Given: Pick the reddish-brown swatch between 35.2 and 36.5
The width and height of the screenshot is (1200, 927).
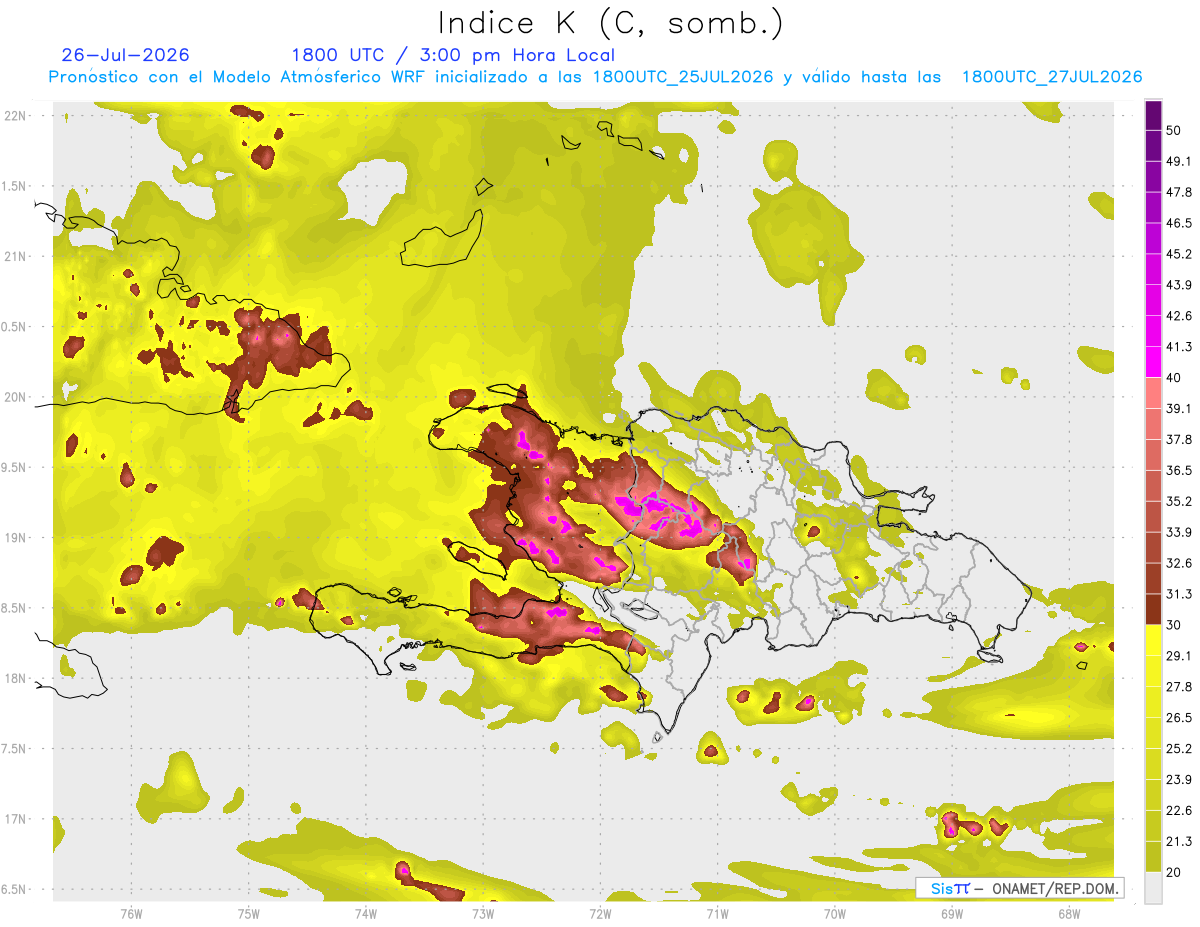Looking at the screenshot, I should click(x=1153, y=486).
